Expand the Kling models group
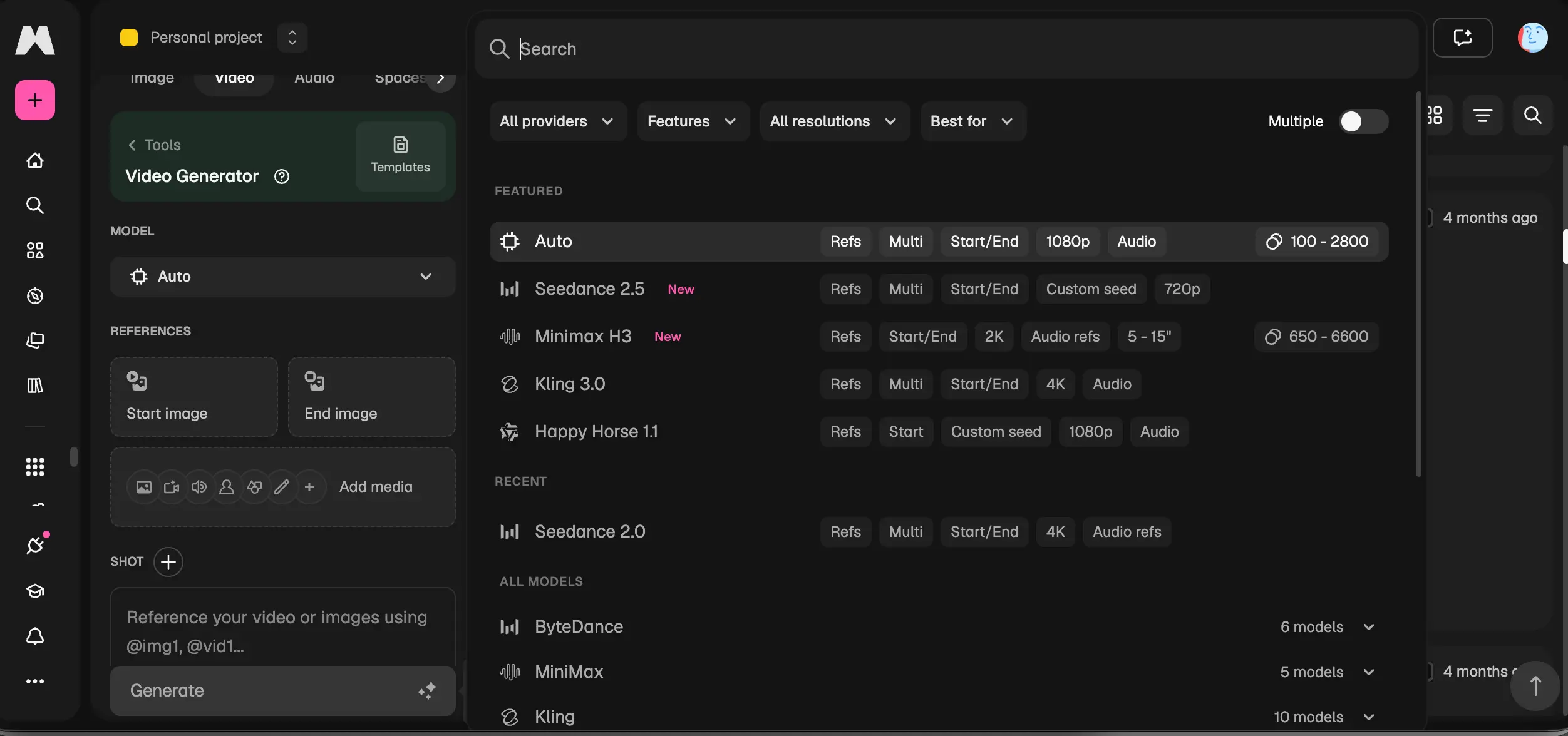Screen dimensions: 1568x736 939,717
